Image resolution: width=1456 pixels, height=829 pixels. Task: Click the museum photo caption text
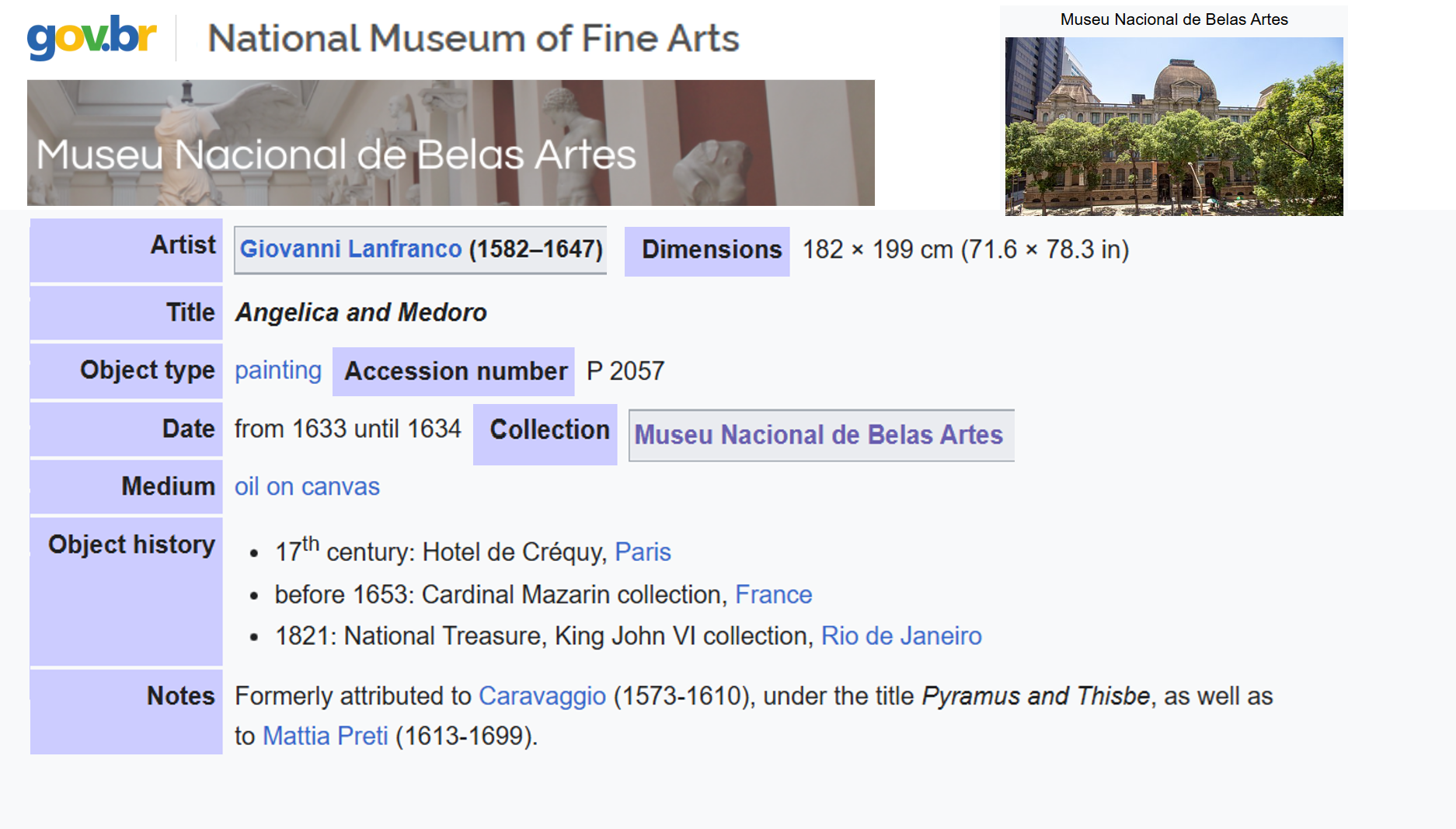1173,19
